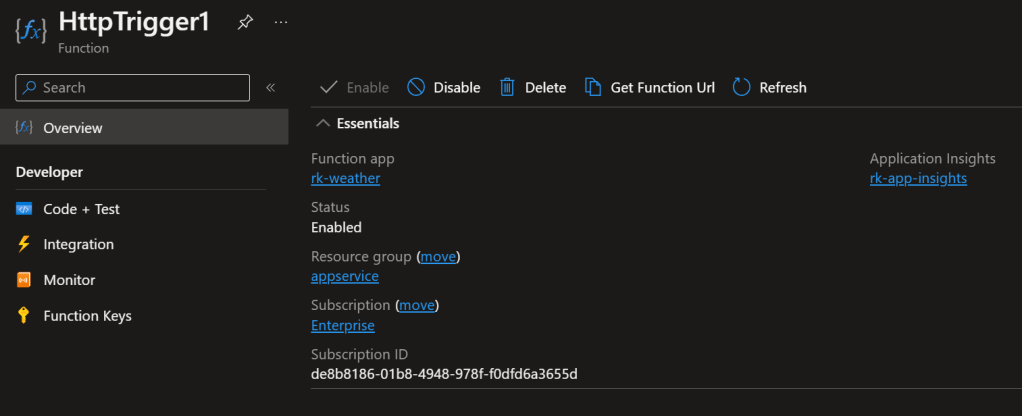Viewport: 1022px width, 416px height.
Task: Open the rk-weather function app link
Action: point(345,178)
